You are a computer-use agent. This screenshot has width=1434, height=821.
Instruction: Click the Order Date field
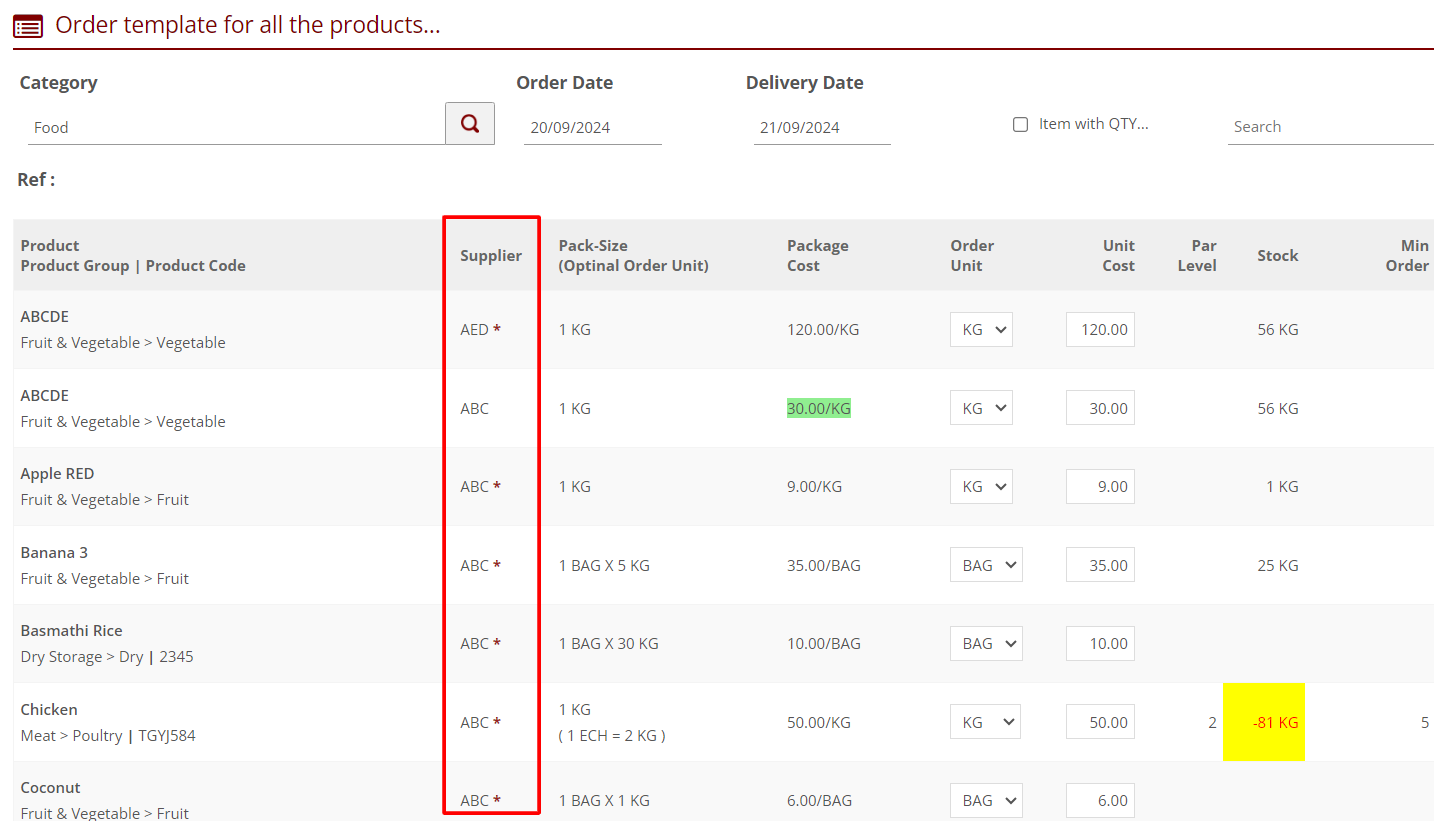coord(592,128)
